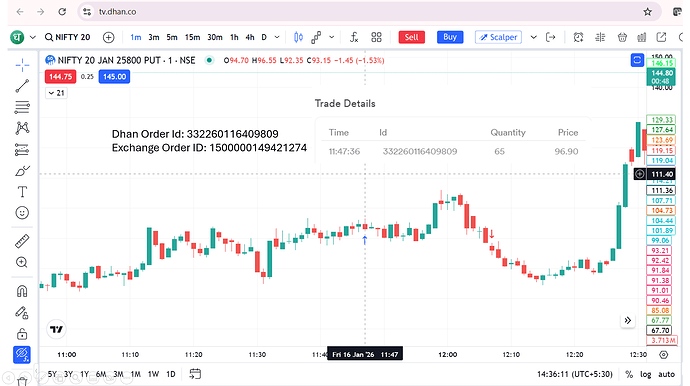Image resolution: width=690 pixels, height=386 pixels.
Task: Open the go to date calendar
Action: coord(195,374)
